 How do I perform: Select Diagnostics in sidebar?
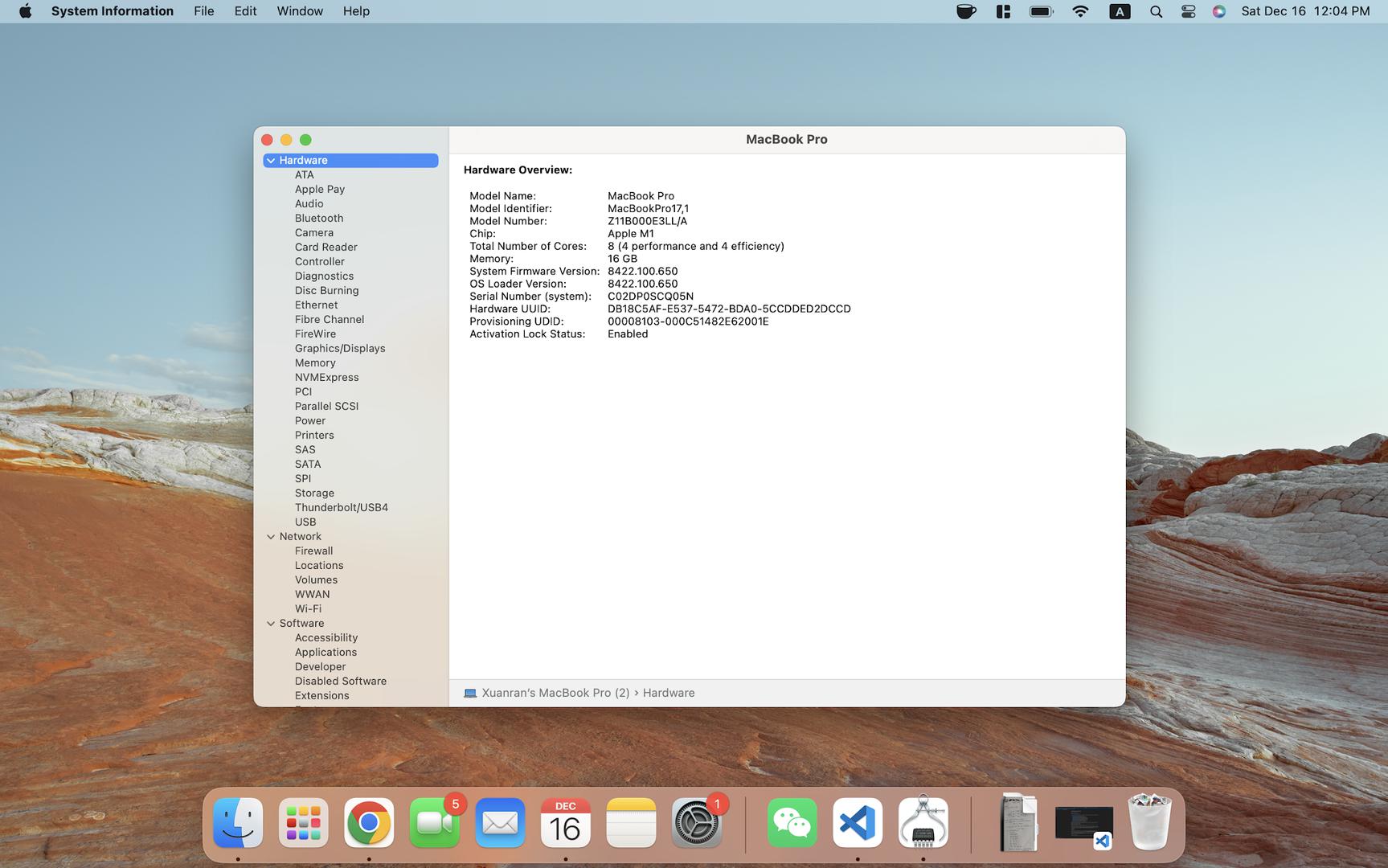[x=324, y=276]
